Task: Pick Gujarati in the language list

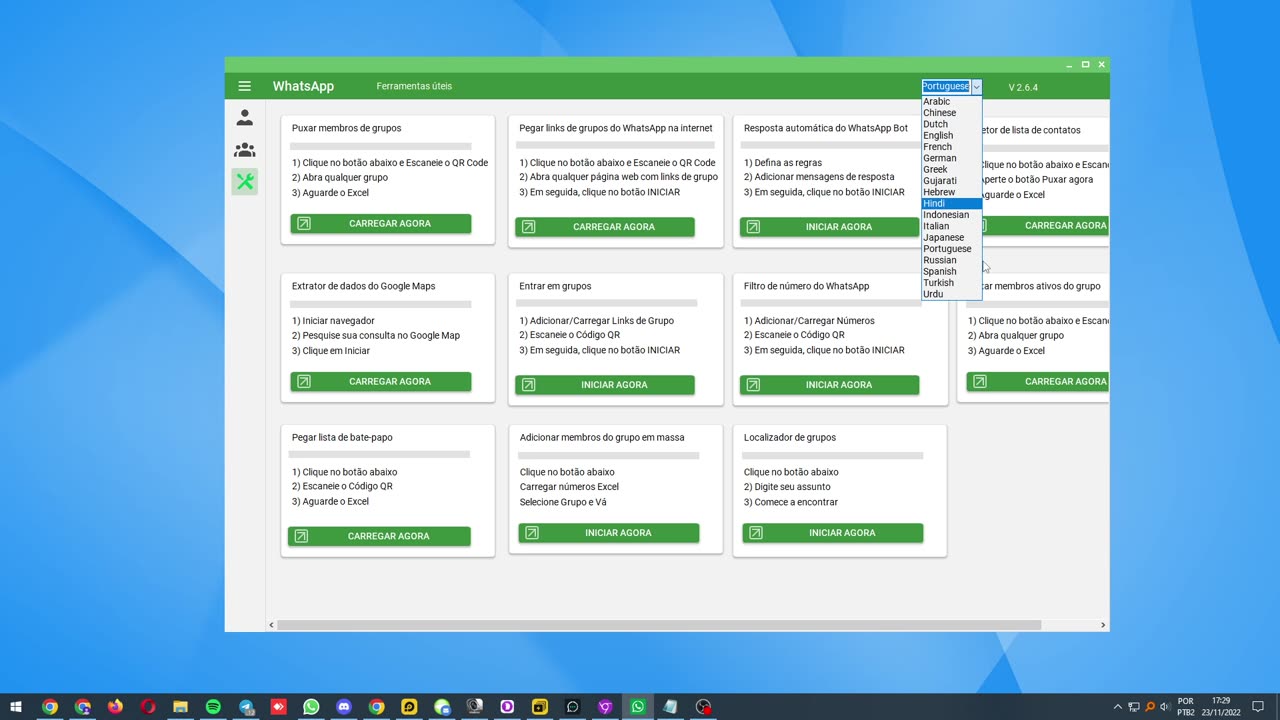Action: coord(951,181)
